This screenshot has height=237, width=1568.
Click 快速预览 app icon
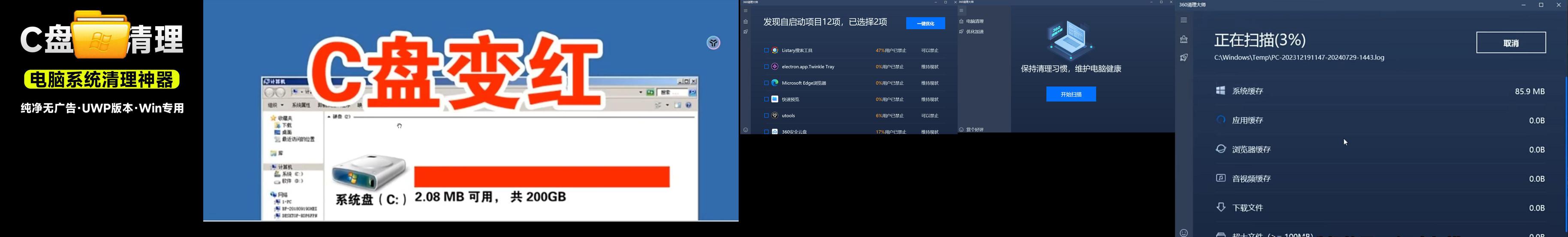tap(775, 99)
